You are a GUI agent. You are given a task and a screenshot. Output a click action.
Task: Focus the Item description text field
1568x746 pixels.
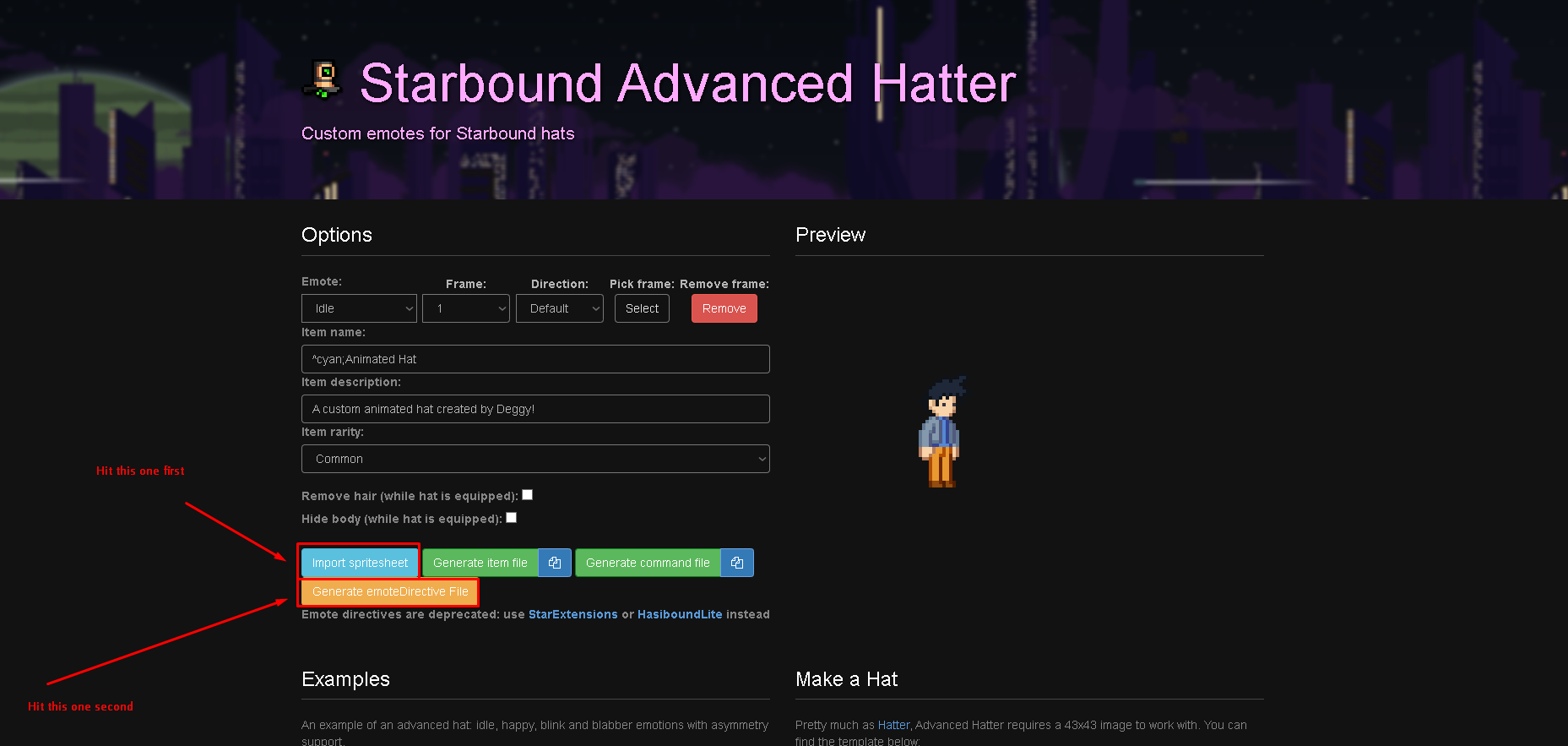pos(535,409)
